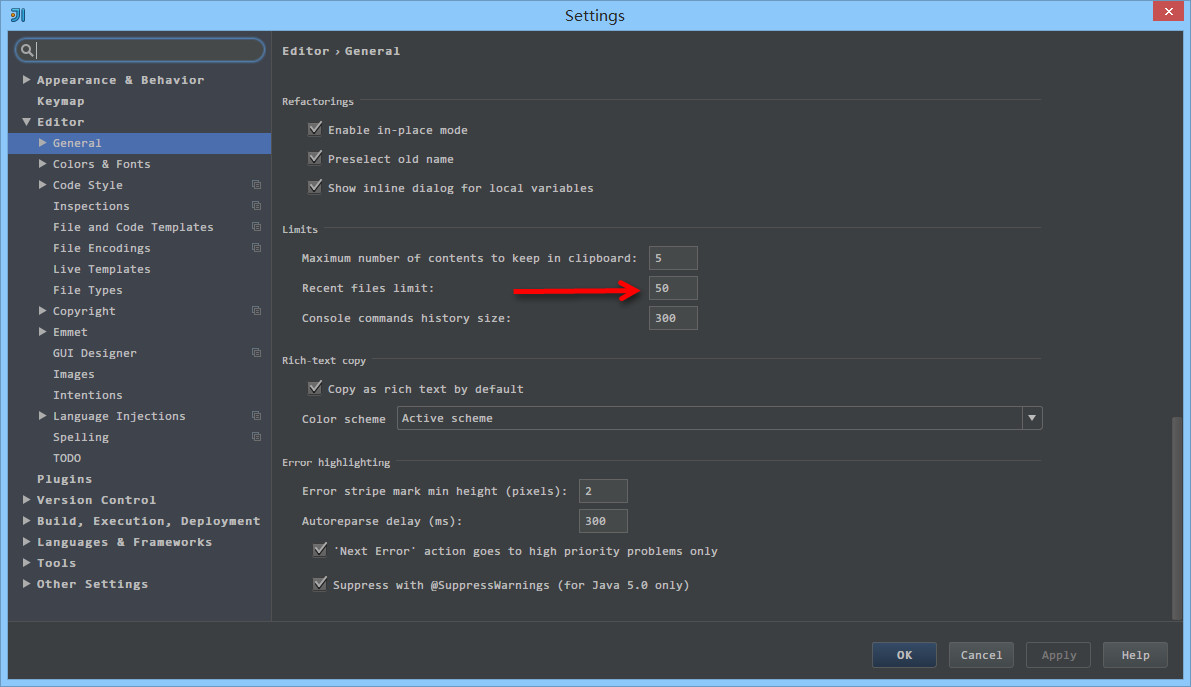Click the Recent files limit field
This screenshot has width=1191, height=687.
point(673,288)
